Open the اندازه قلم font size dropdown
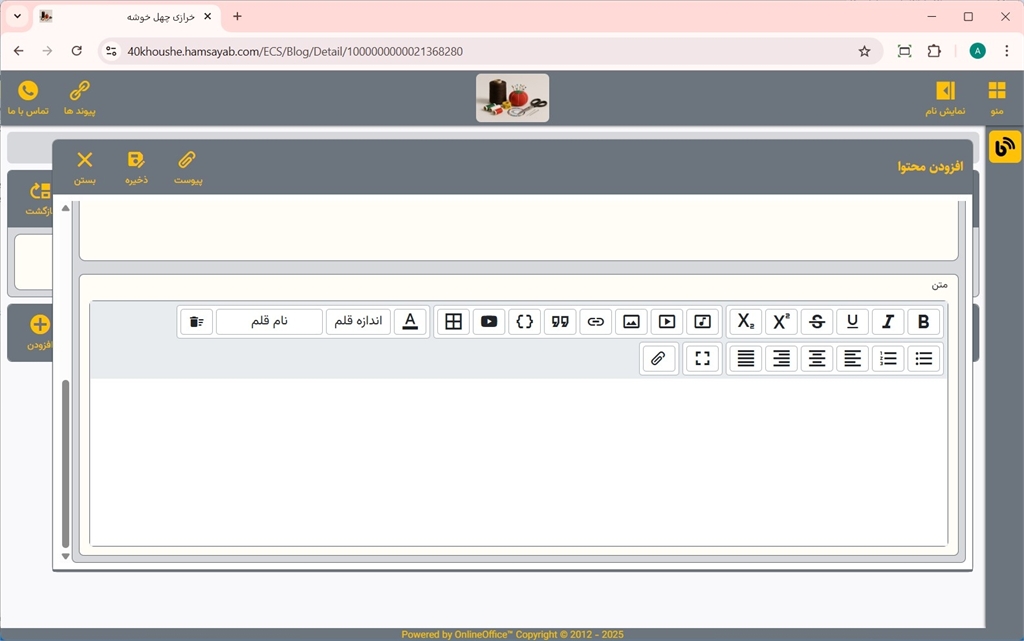This screenshot has width=1024, height=641. click(358, 322)
